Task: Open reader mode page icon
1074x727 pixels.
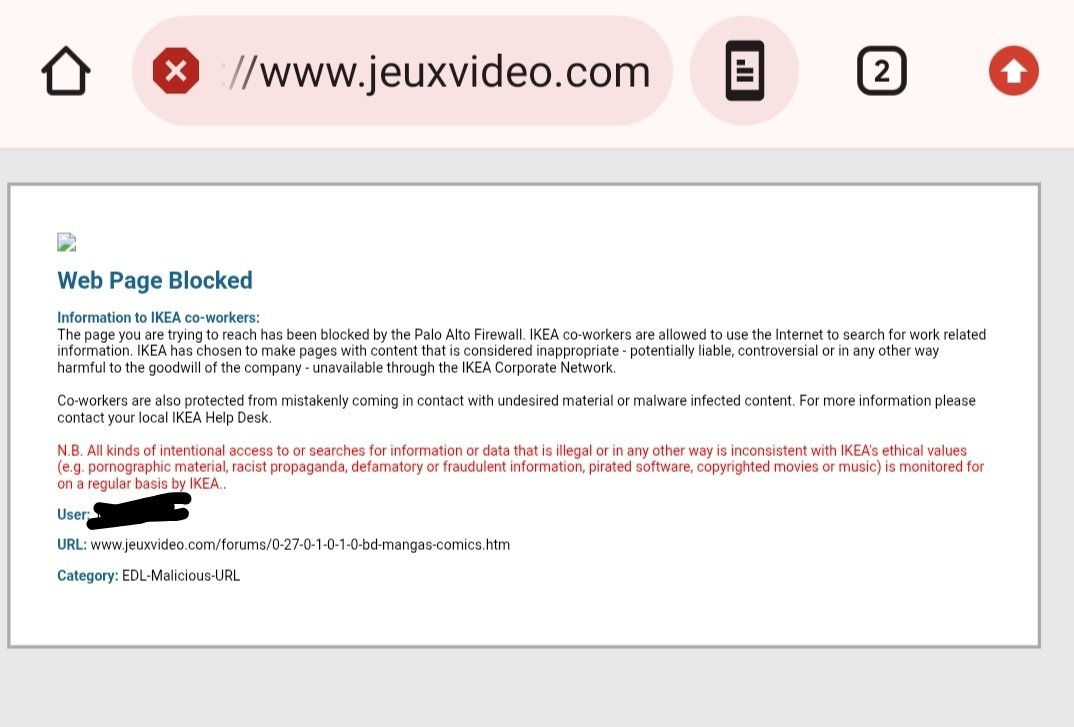Action: (x=745, y=71)
